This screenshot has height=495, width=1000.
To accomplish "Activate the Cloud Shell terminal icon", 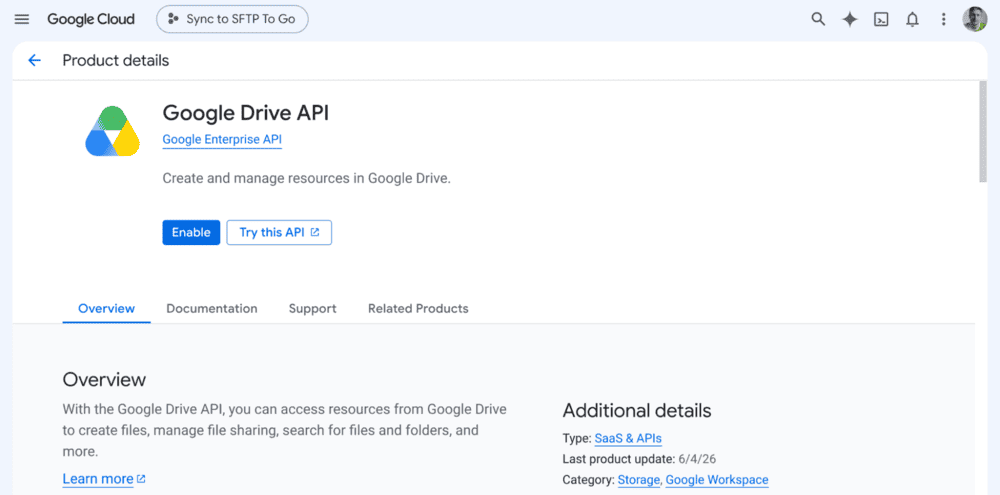I will pyautogui.click(x=881, y=19).
